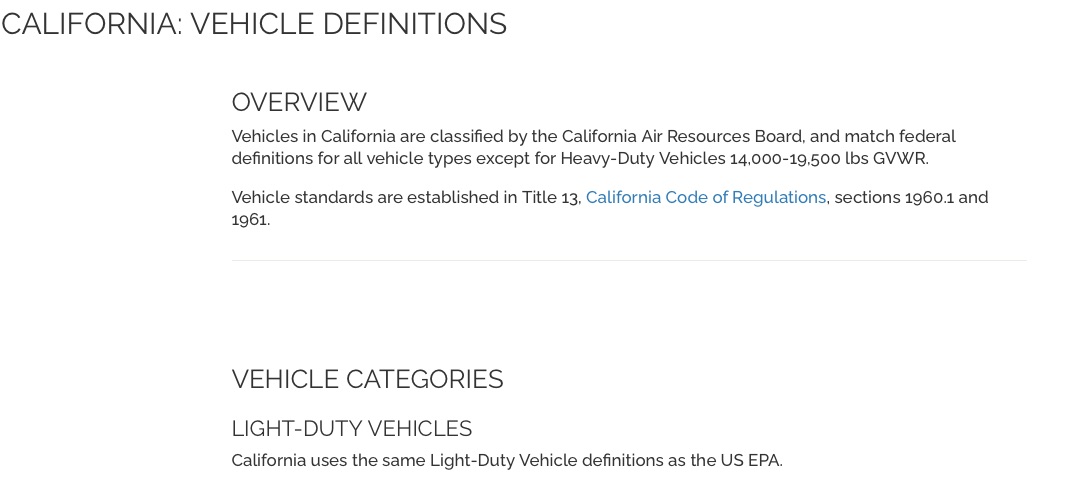Click the '1961.' text on the last overview line
1084x497 pixels.
tap(250, 220)
